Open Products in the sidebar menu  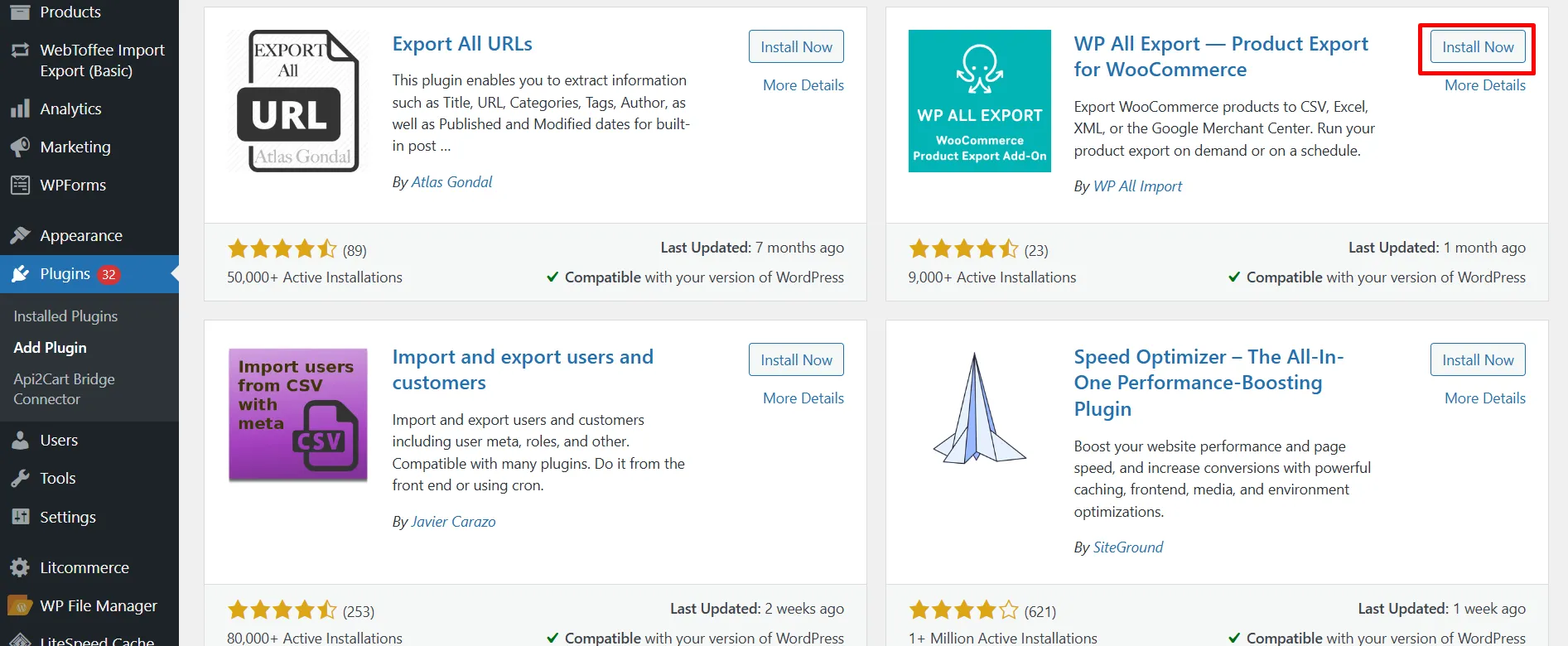[x=70, y=12]
